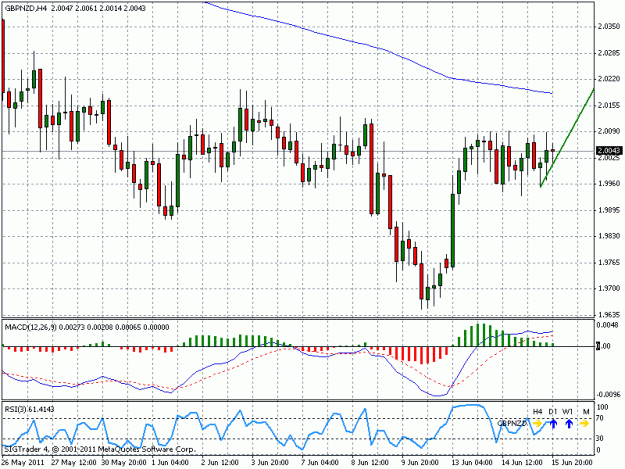
Task: Click the 7 Jun 04:00 time label
Action: 320,463
